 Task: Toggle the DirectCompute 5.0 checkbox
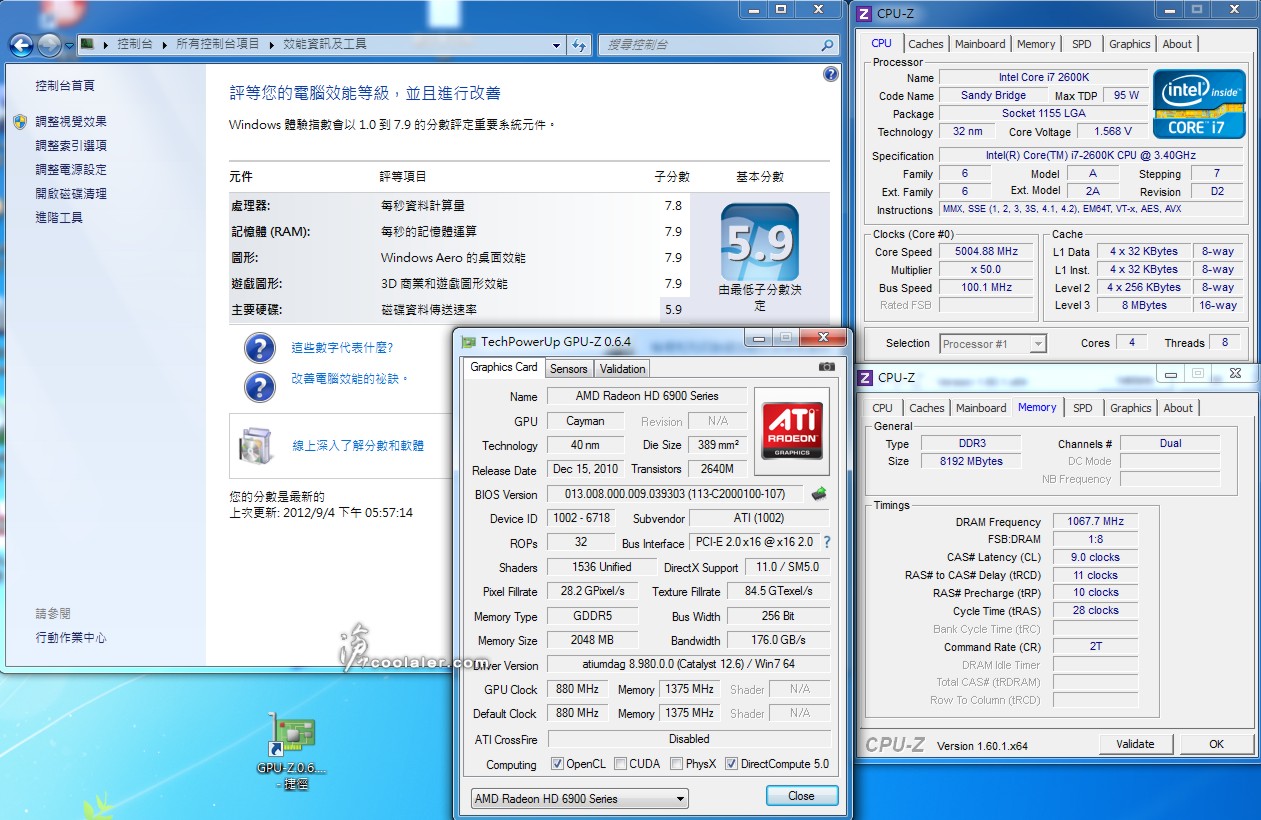tap(731, 764)
